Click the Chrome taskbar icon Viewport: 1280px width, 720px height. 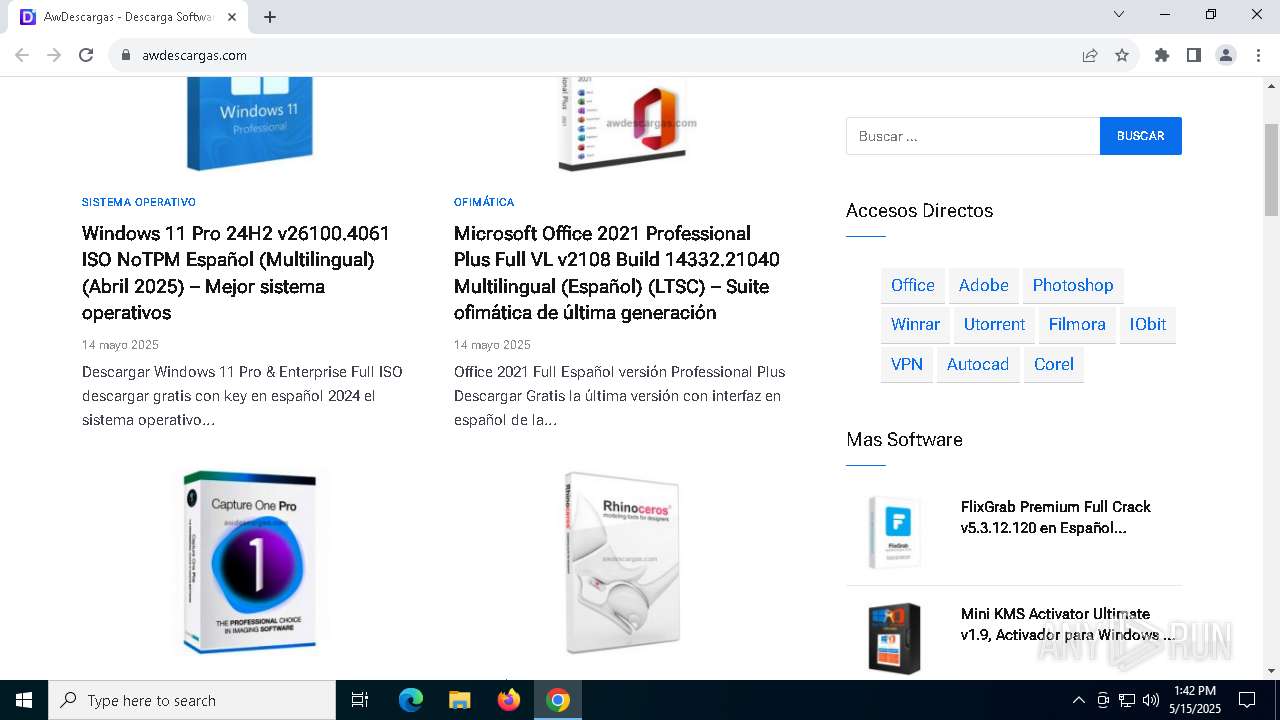(558, 700)
